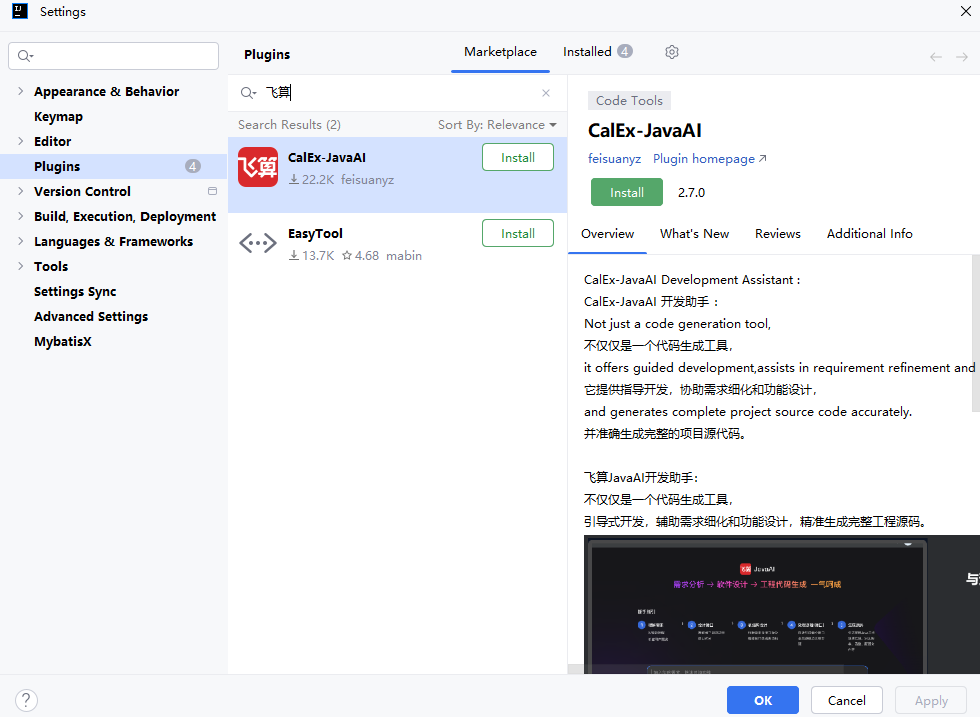Click the Cancel button
The height and width of the screenshot is (717, 980).
click(847, 700)
